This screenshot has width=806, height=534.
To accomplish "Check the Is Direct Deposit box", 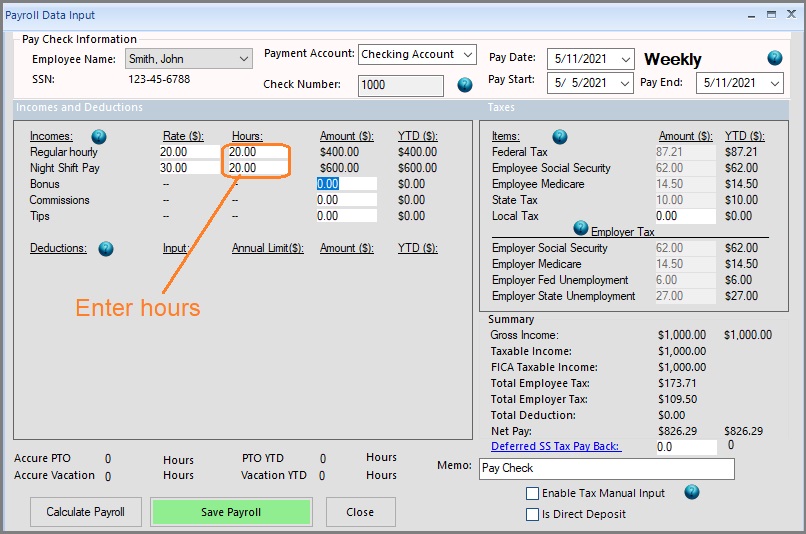I will click(x=533, y=514).
